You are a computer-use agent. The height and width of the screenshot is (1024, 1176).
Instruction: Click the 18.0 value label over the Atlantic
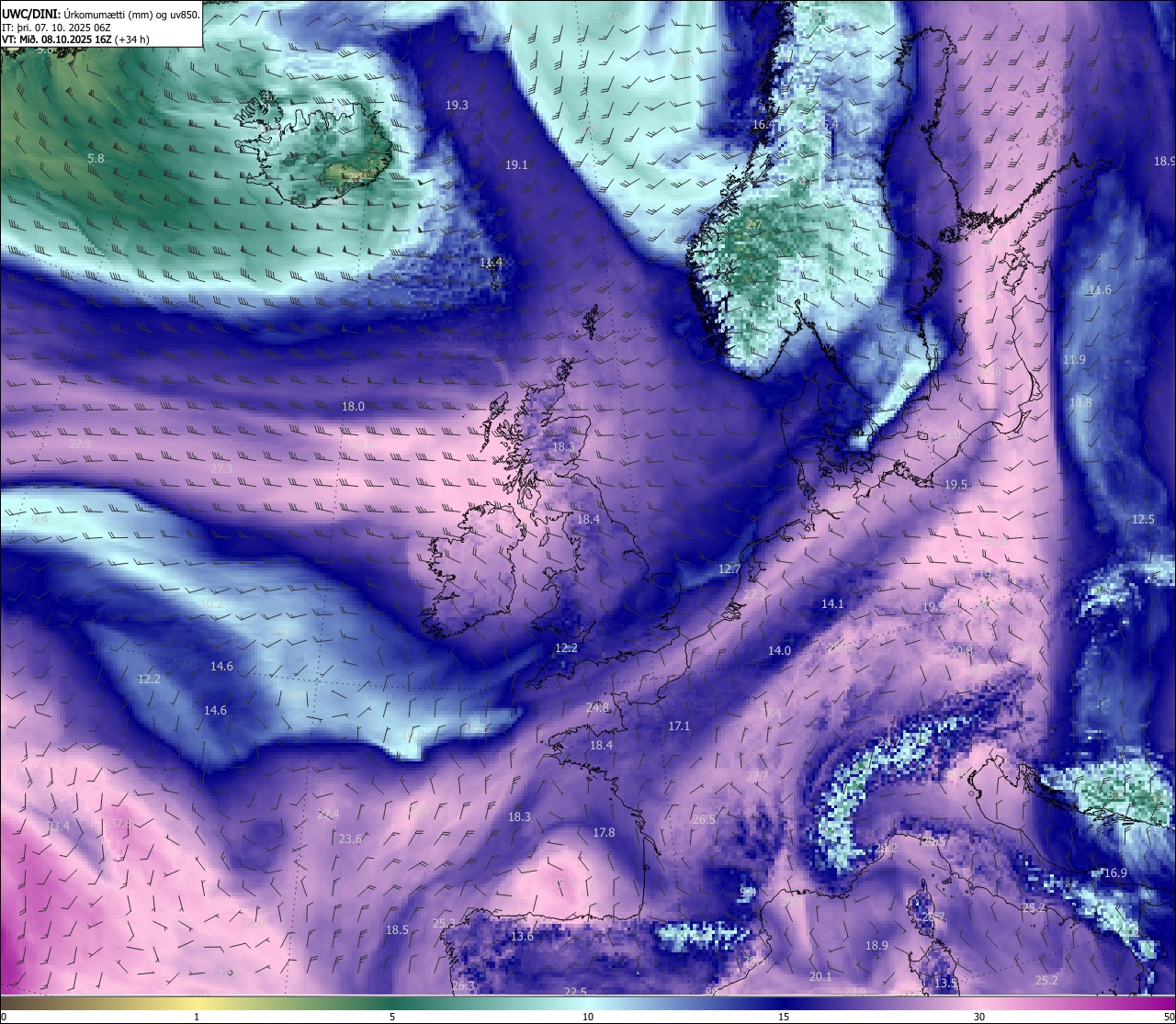(353, 407)
